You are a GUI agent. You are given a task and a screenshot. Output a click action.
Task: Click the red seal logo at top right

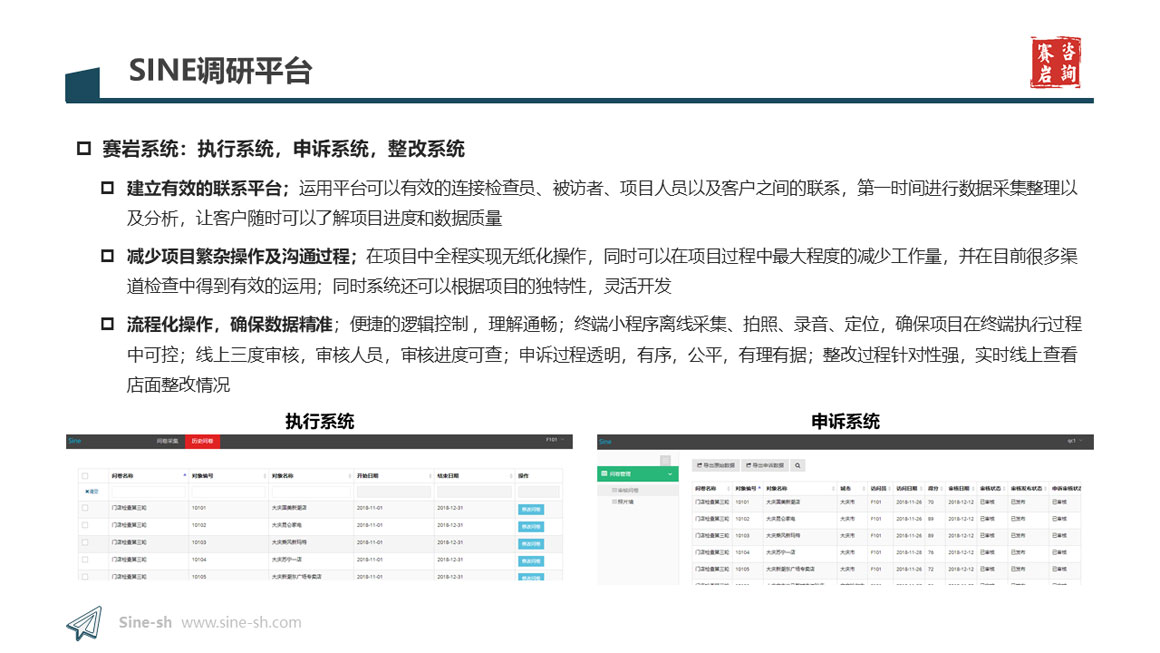pyautogui.click(x=1055, y=63)
